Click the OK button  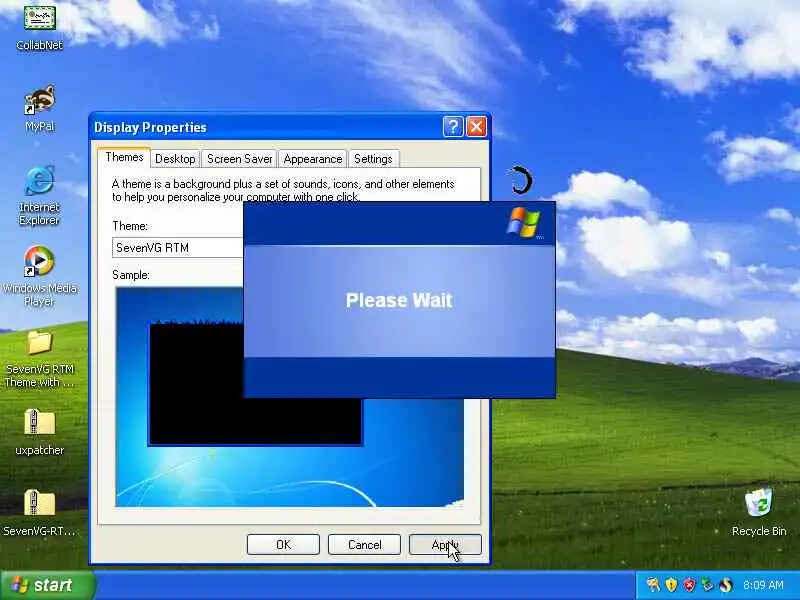point(283,544)
